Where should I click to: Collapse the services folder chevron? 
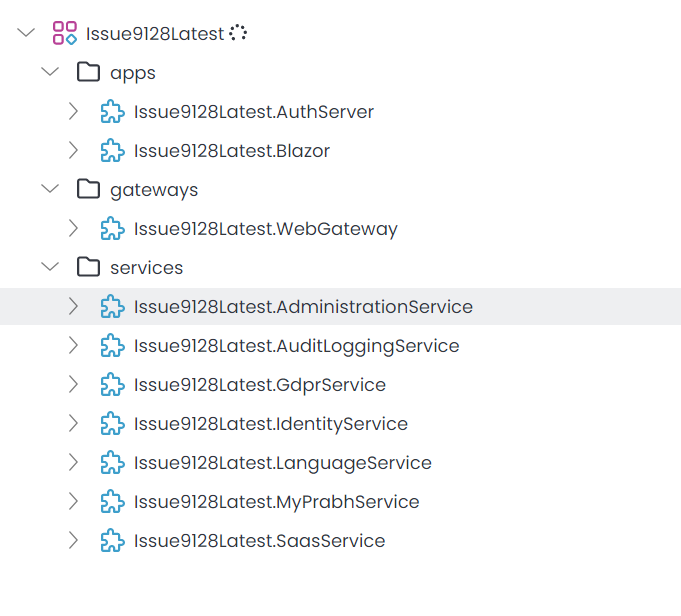[x=50, y=268]
